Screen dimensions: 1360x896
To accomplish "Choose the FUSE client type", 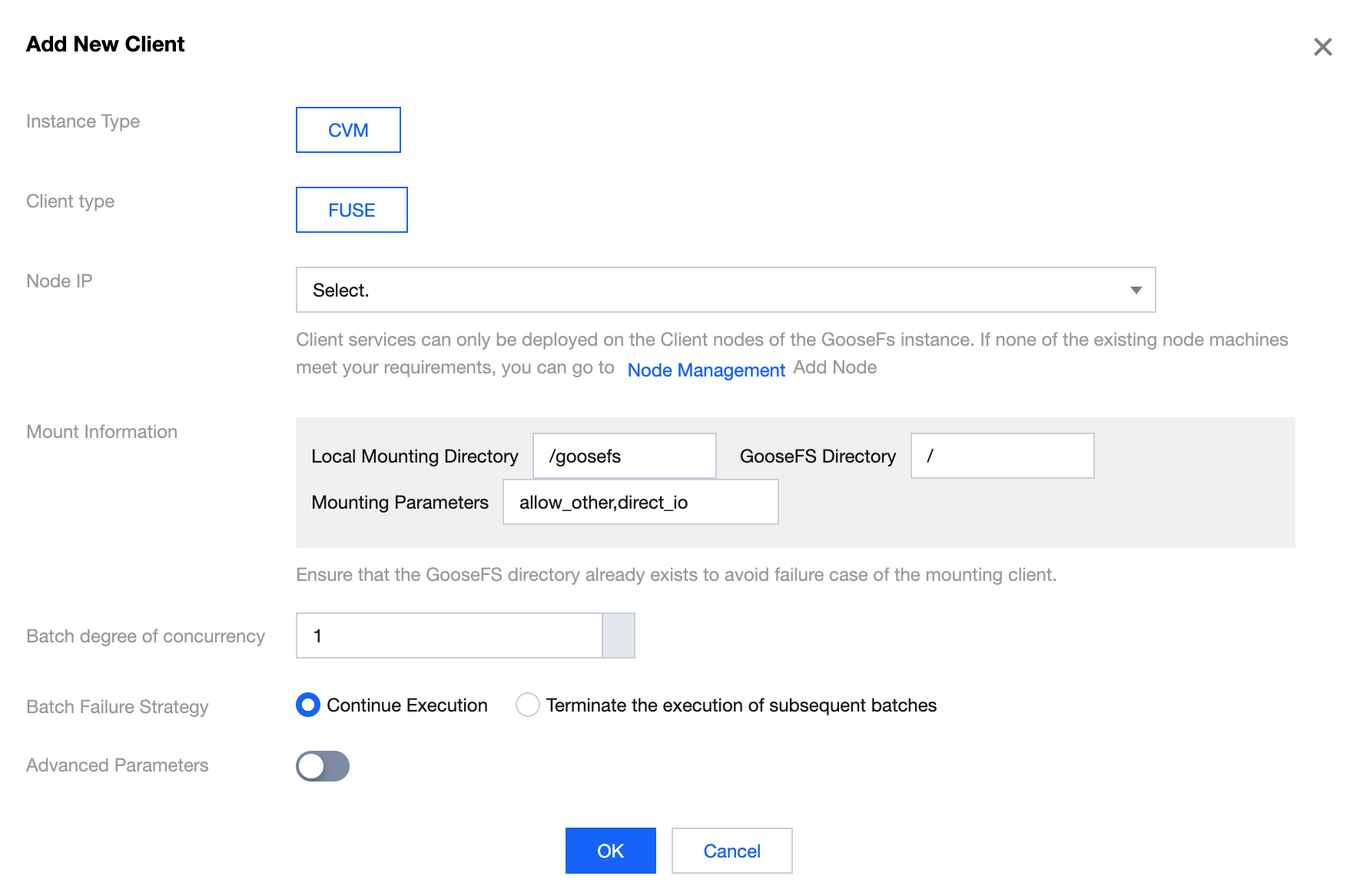I will (x=351, y=210).
